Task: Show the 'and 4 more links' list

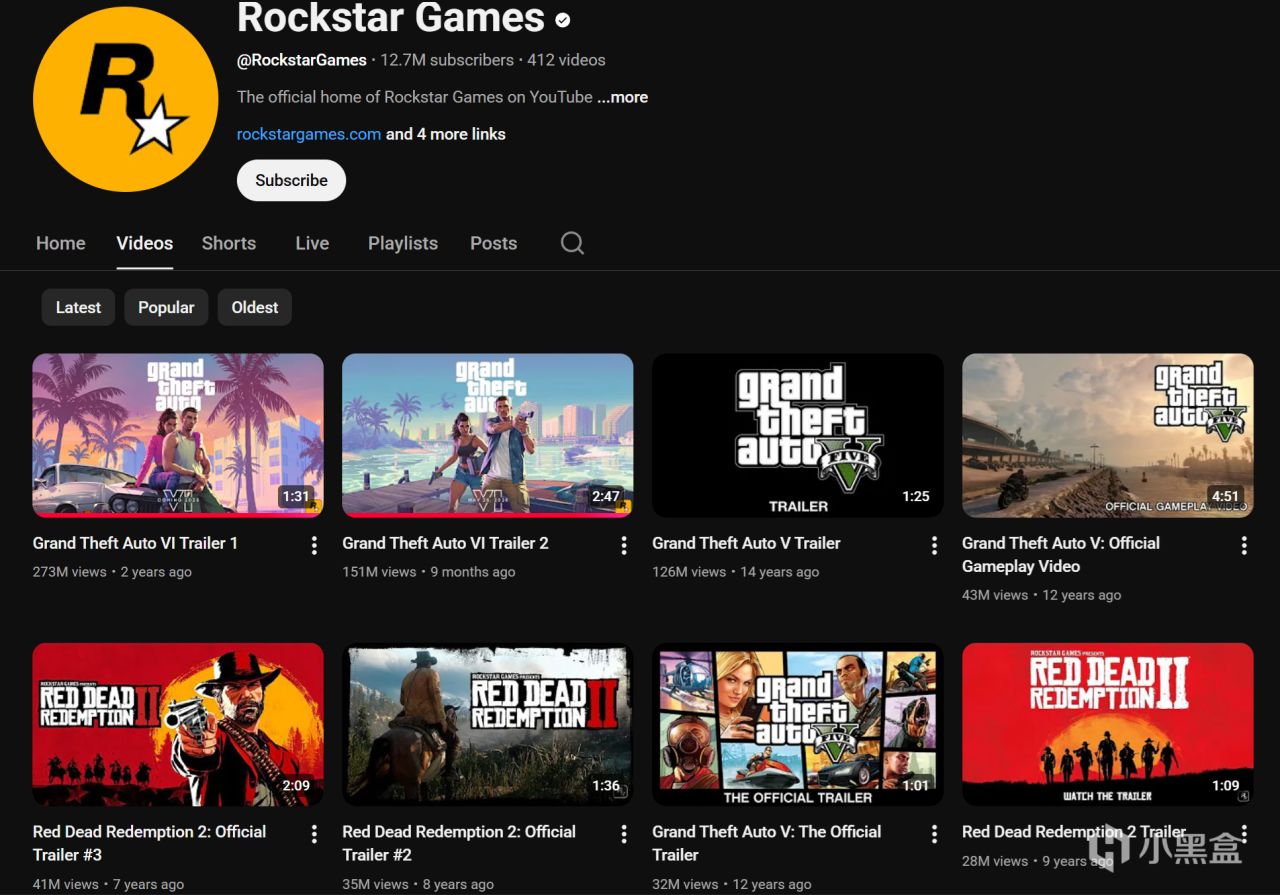Action: (x=446, y=134)
